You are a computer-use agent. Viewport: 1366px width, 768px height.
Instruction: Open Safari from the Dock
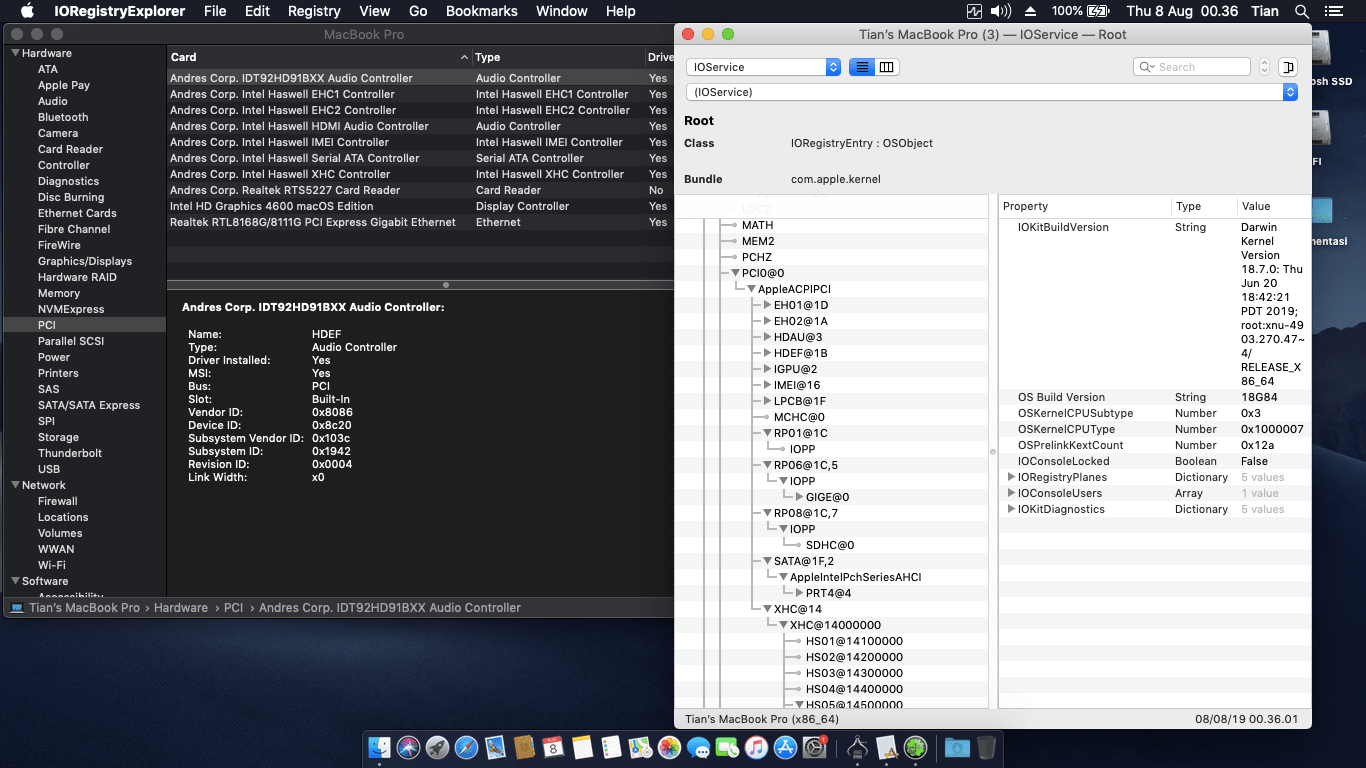pyautogui.click(x=466, y=747)
